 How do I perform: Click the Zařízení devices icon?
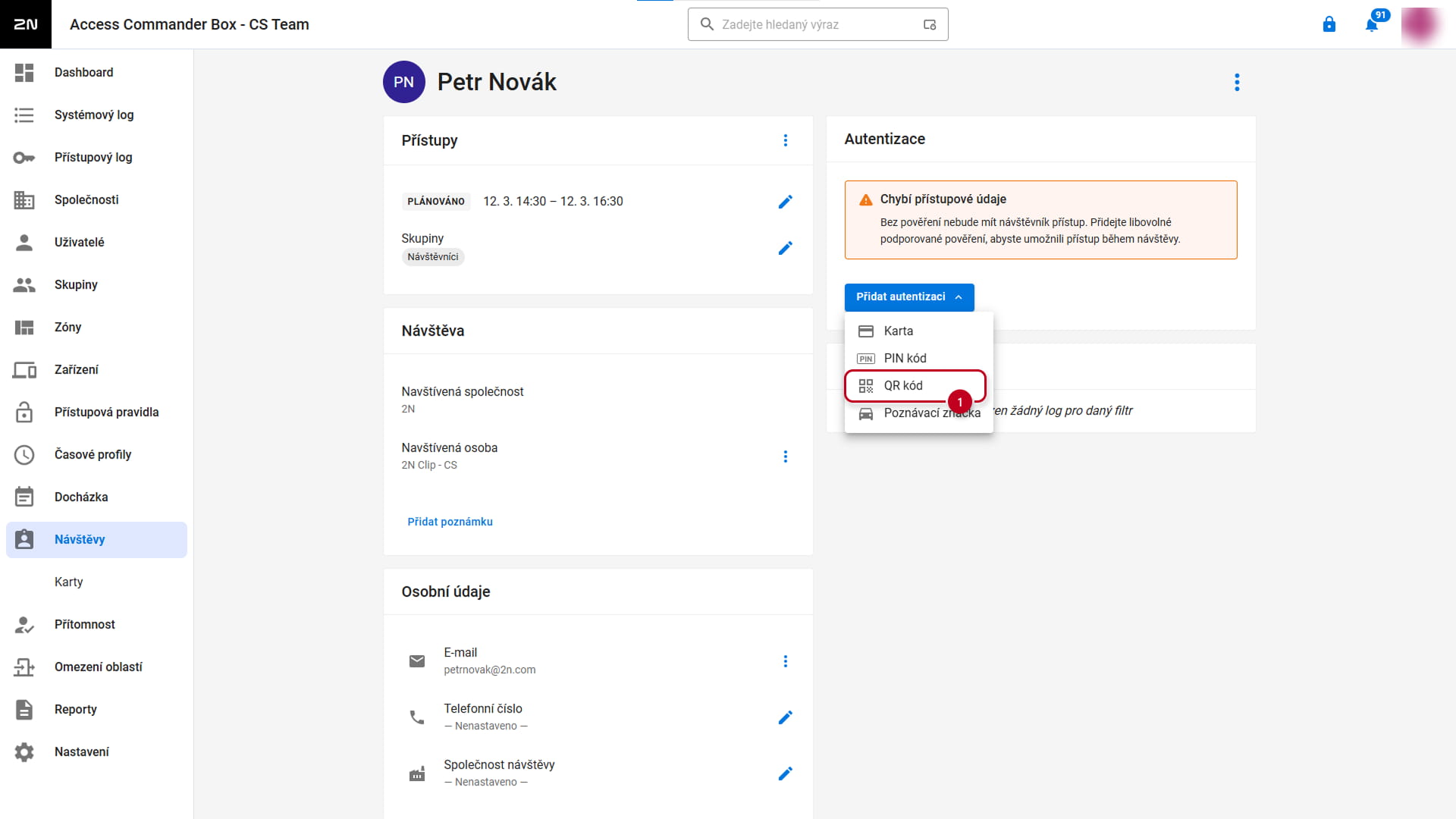coord(24,370)
